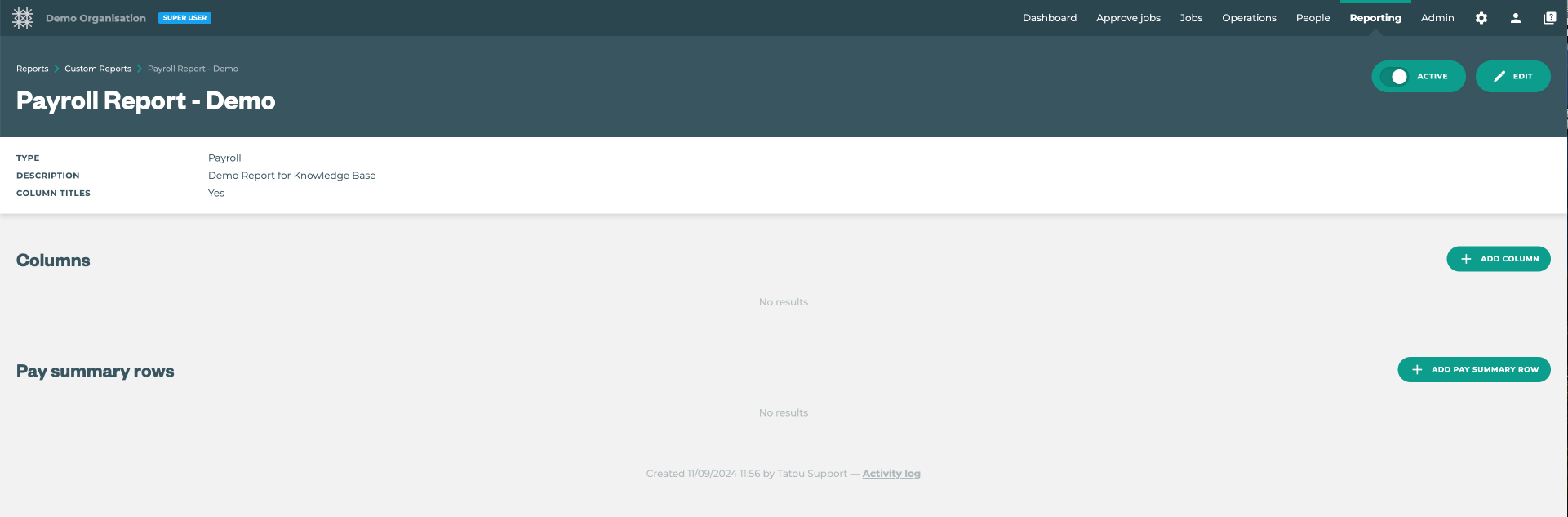Open the settings gear icon
Viewport: 1568px width, 517px height.
click(1481, 18)
